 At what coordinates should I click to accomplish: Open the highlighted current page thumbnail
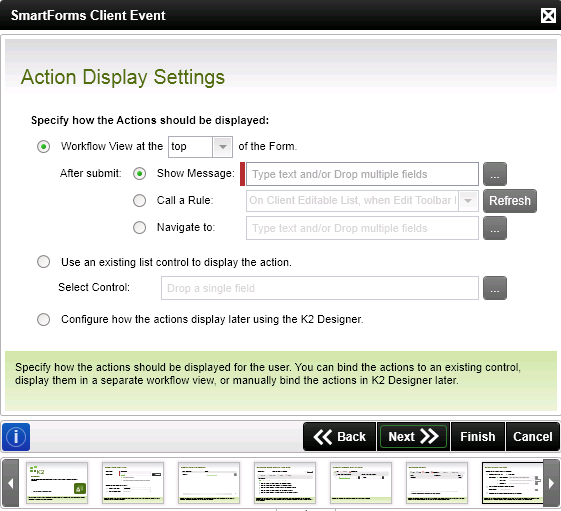[x=512, y=483]
